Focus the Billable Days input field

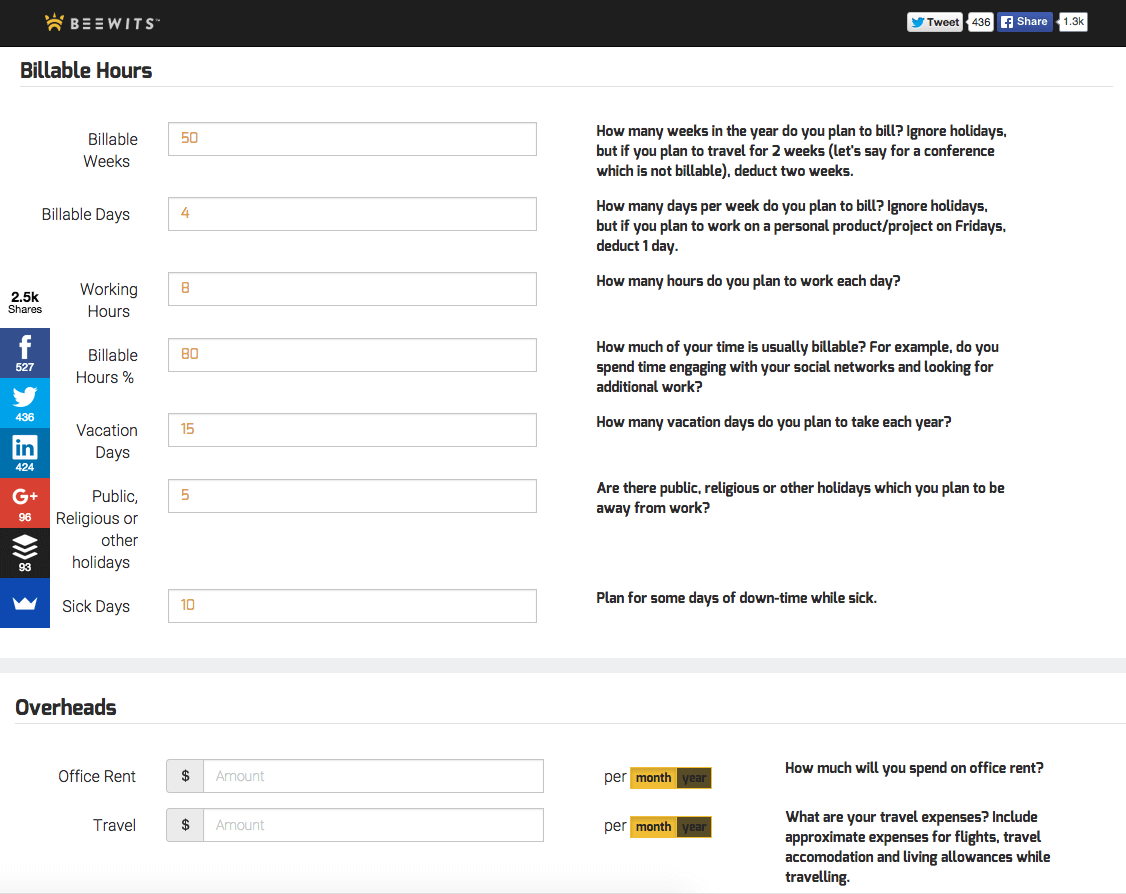tap(352, 214)
